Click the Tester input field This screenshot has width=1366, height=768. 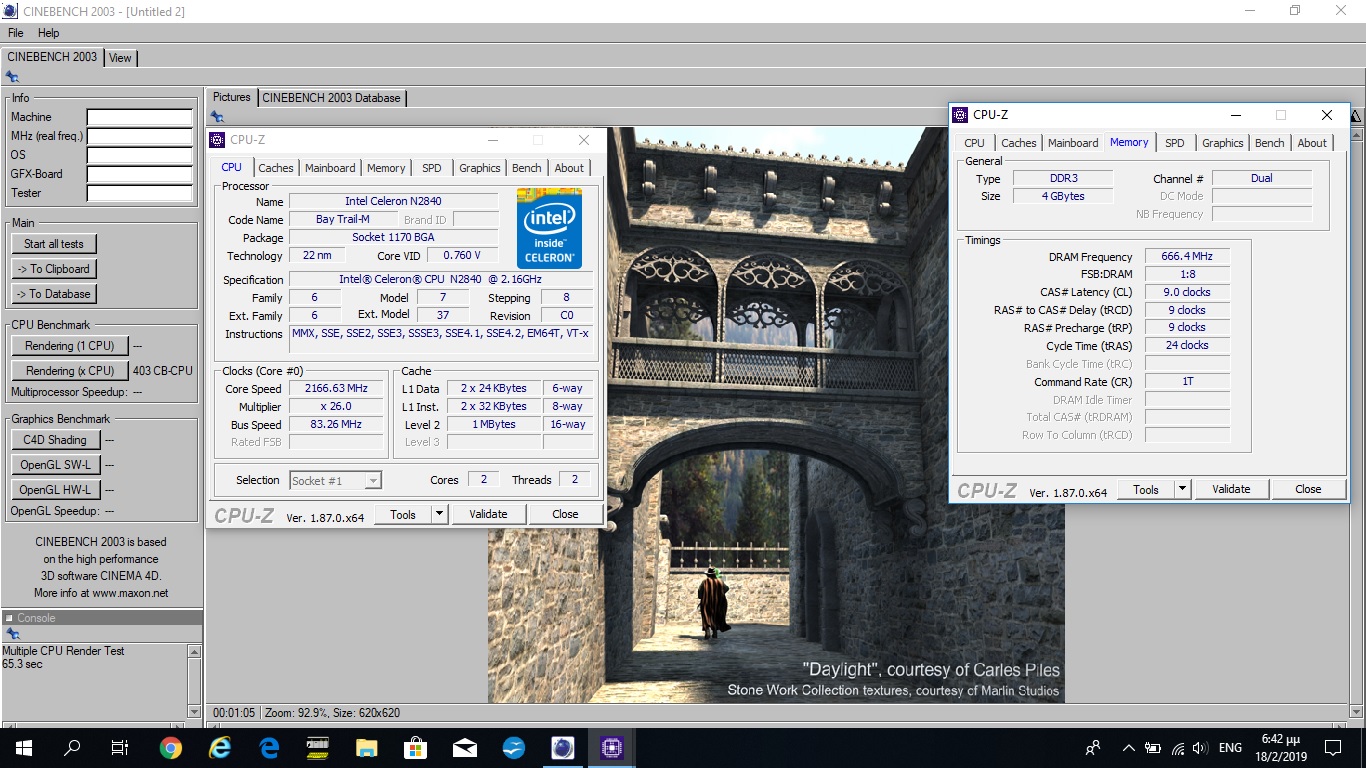[139, 194]
